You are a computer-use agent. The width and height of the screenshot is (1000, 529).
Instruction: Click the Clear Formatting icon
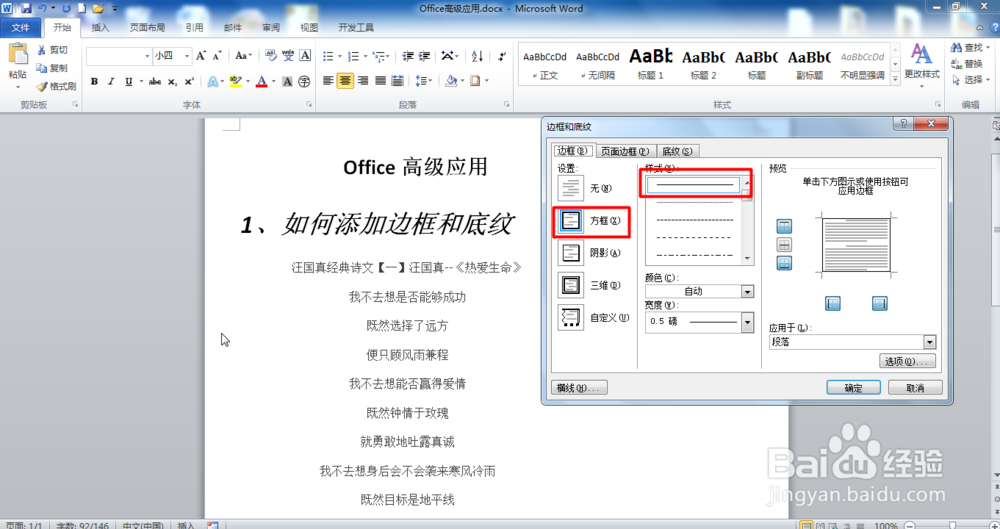tap(270, 56)
